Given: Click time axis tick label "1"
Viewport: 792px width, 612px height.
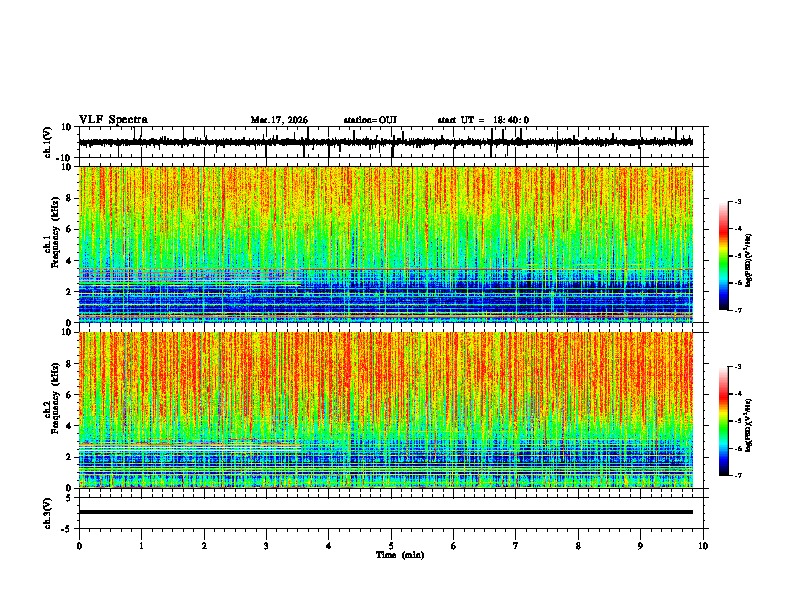Looking at the screenshot, I should coord(141,546).
